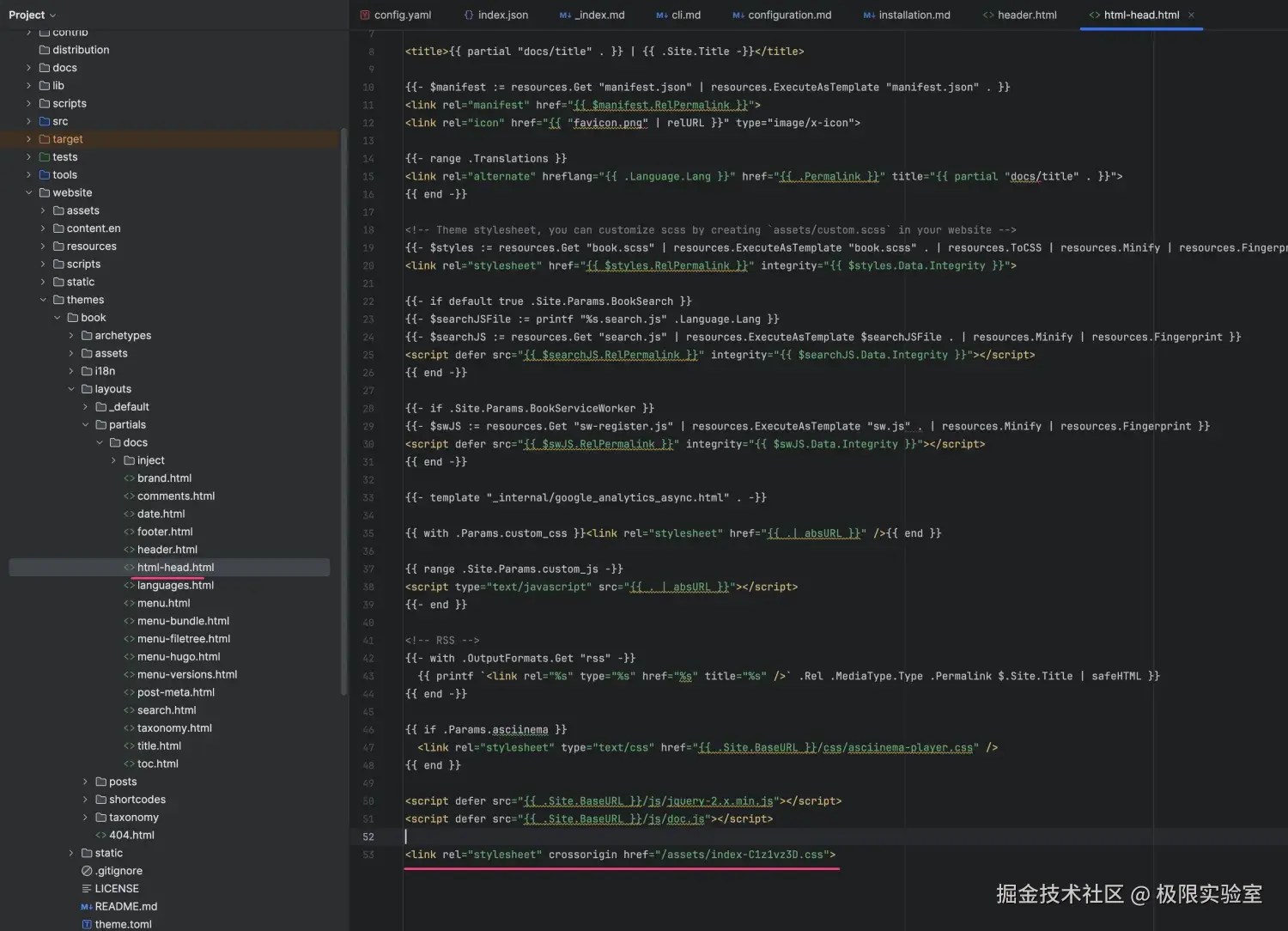Switch to the installation.md tab

pyautogui.click(x=906, y=15)
